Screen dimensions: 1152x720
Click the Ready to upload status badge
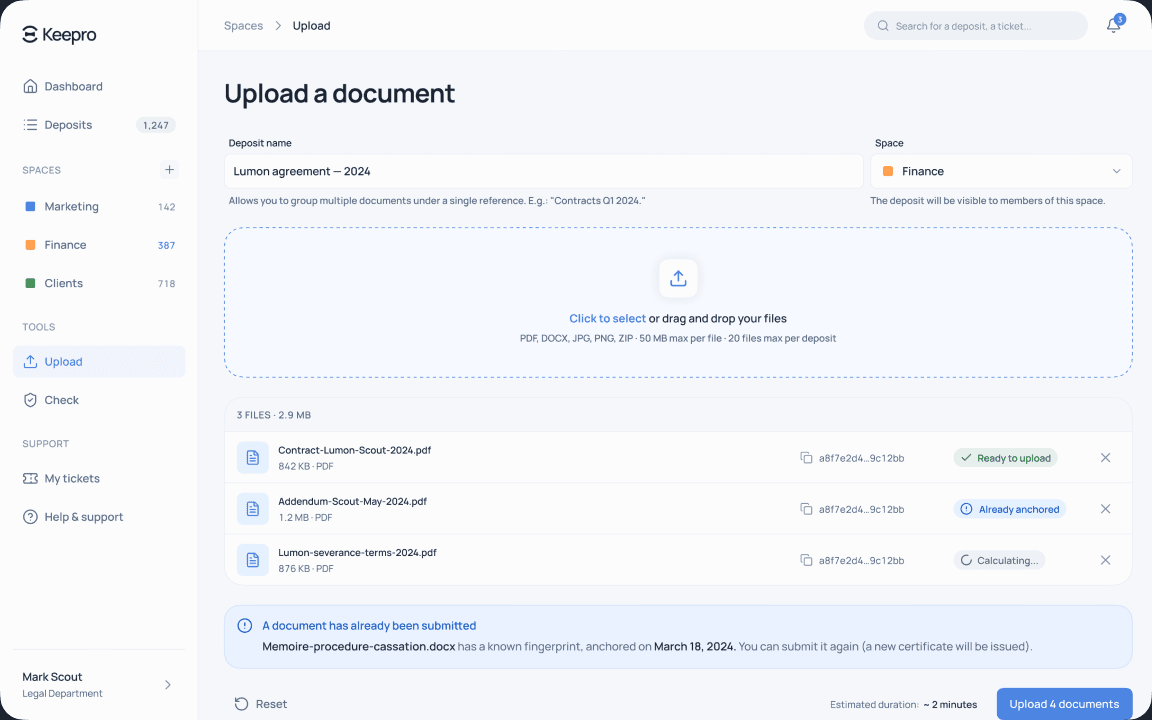(x=1005, y=458)
